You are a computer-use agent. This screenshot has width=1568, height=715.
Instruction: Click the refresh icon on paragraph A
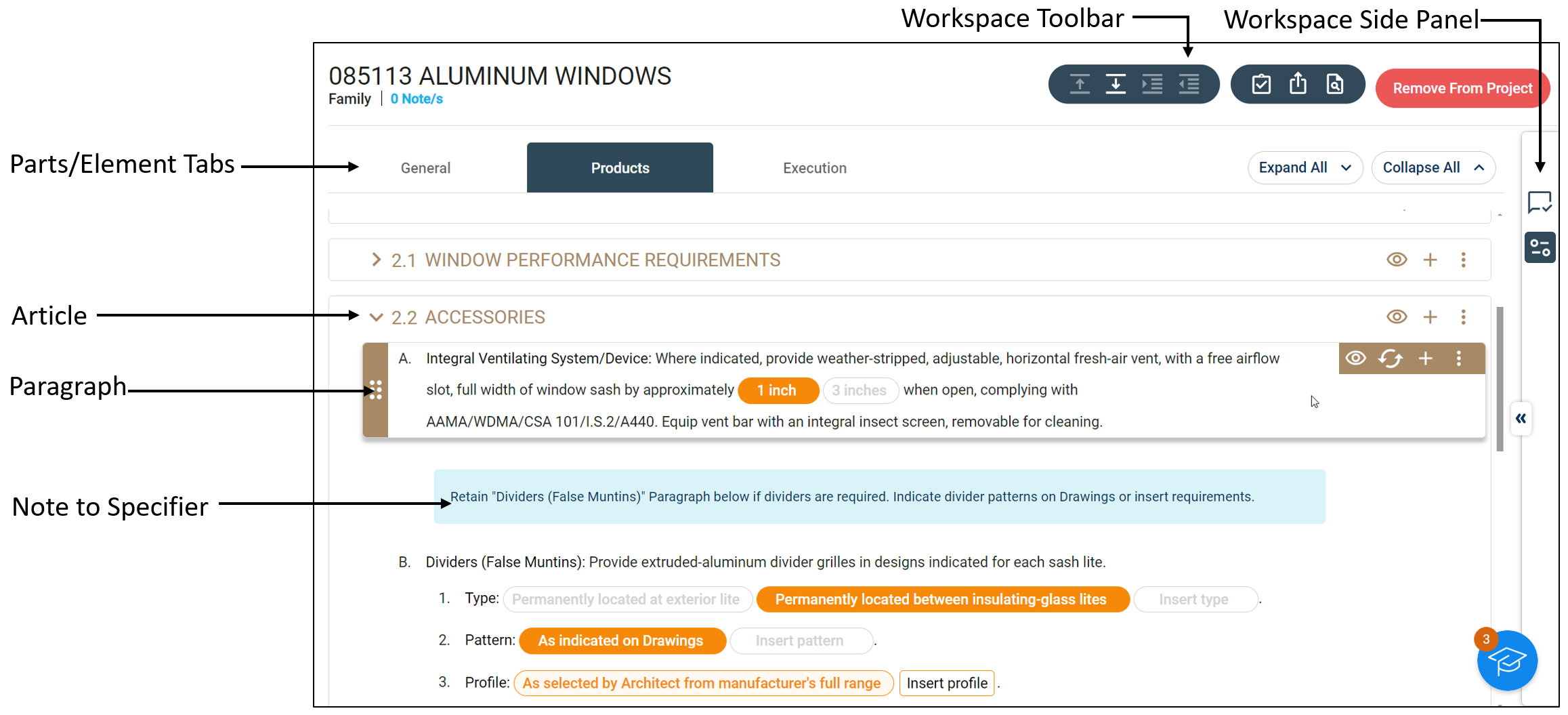(x=1391, y=359)
